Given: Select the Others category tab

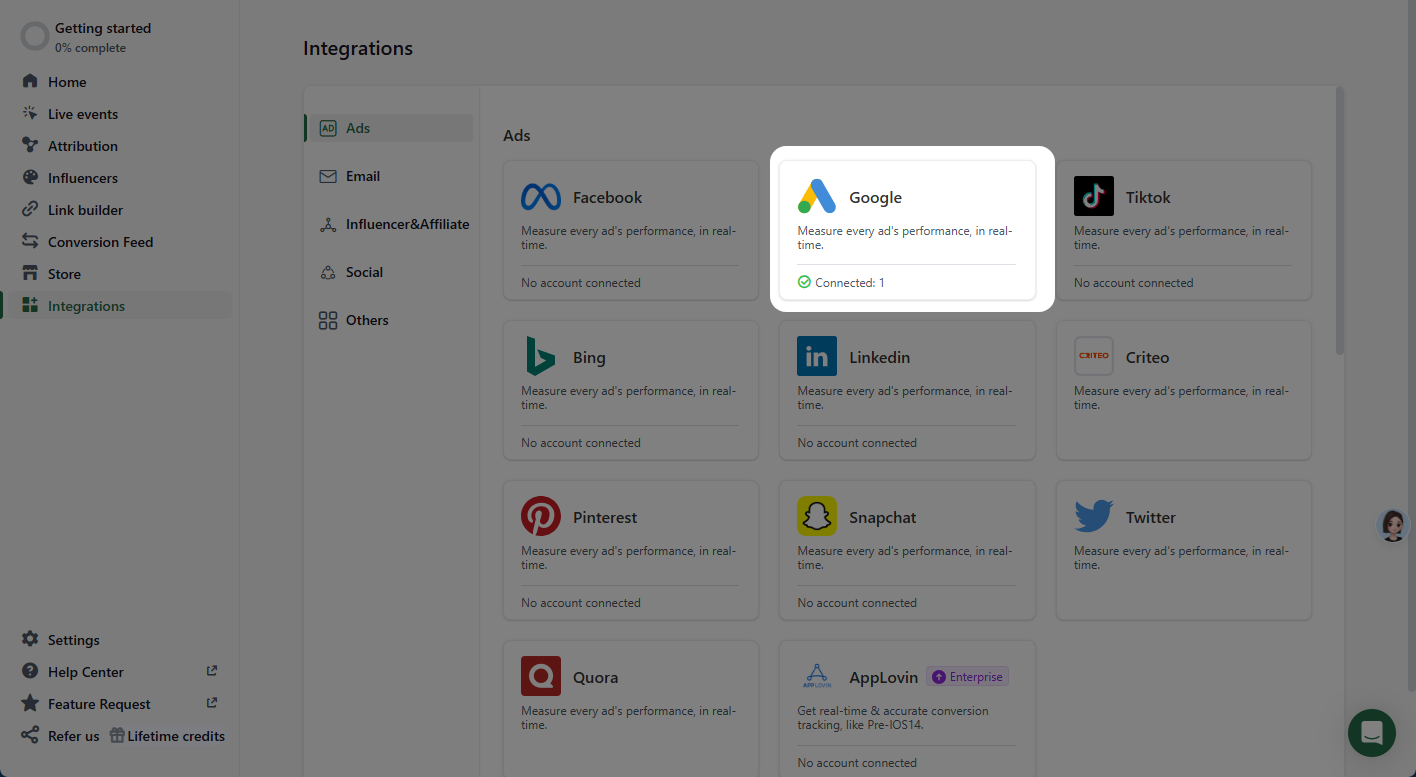Looking at the screenshot, I should point(391,320).
